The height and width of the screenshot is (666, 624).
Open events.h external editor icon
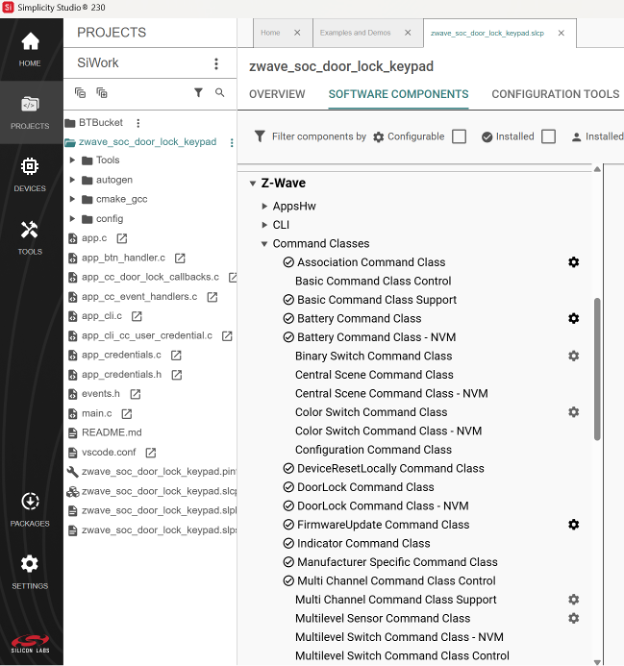click(x=136, y=395)
